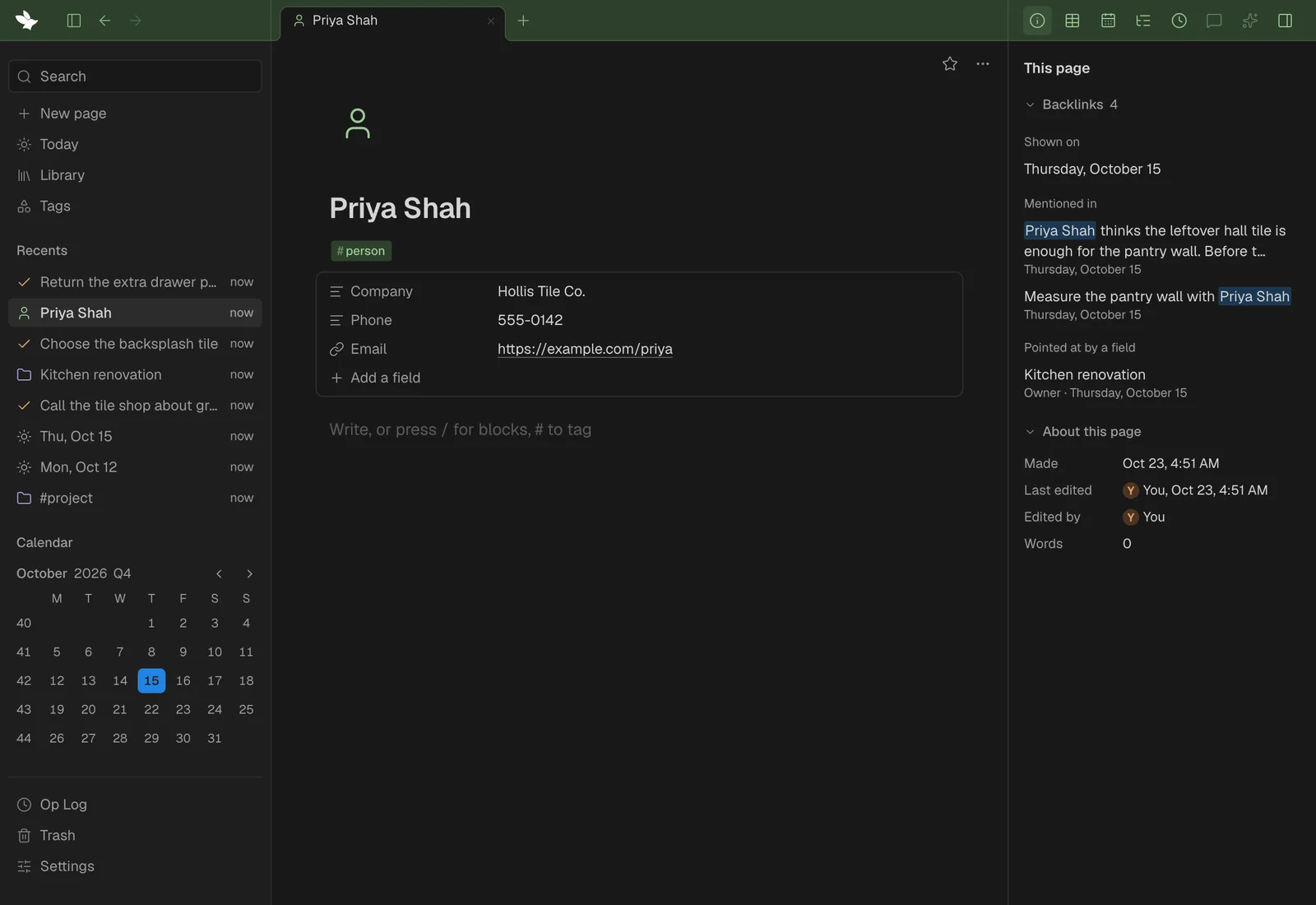Close the Priya Shah tab

point(491,21)
